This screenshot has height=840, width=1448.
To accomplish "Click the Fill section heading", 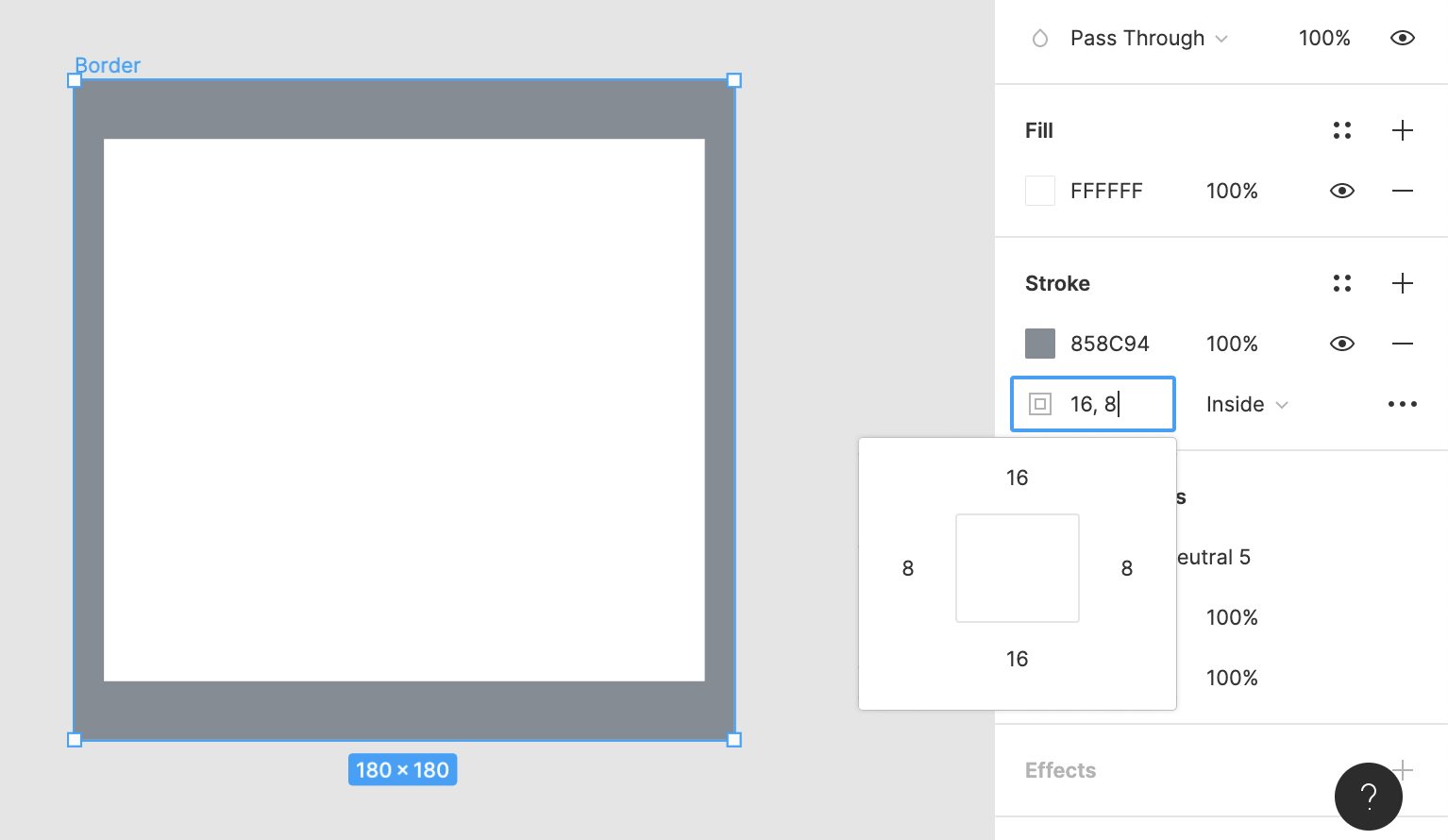I will (x=1039, y=130).
